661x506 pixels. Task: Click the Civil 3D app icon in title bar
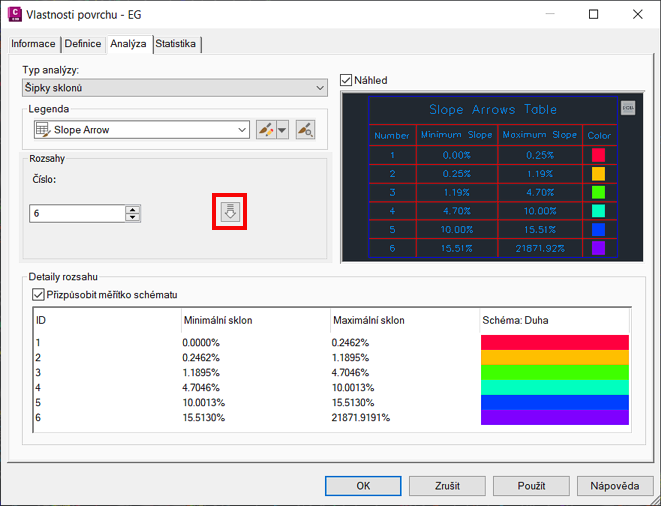tap(16, 15)
